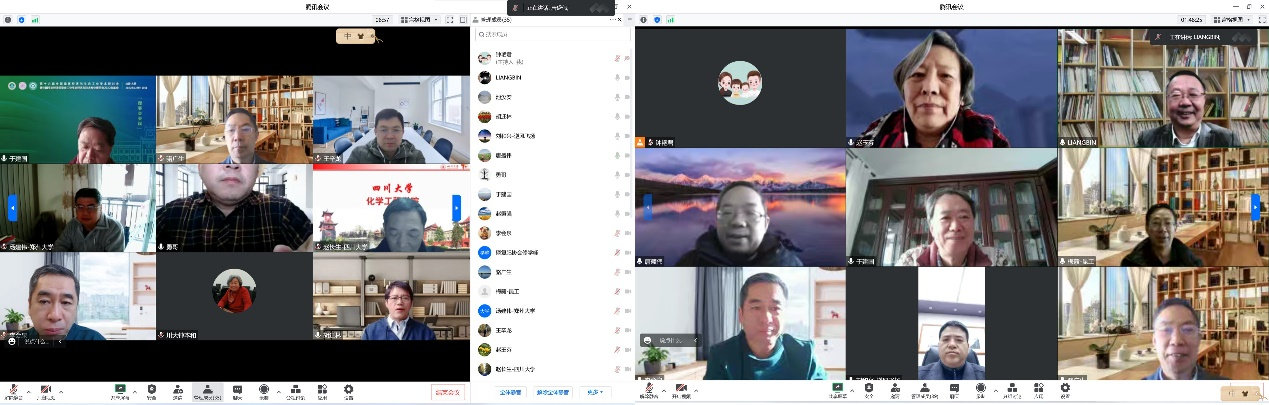Turn on video in right meeting window

(683, 391)
